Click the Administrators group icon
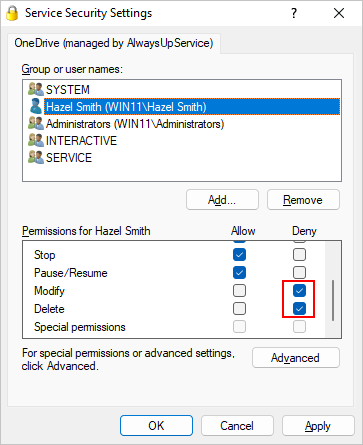This screenshot has width=363, height=445. (36, 123)
